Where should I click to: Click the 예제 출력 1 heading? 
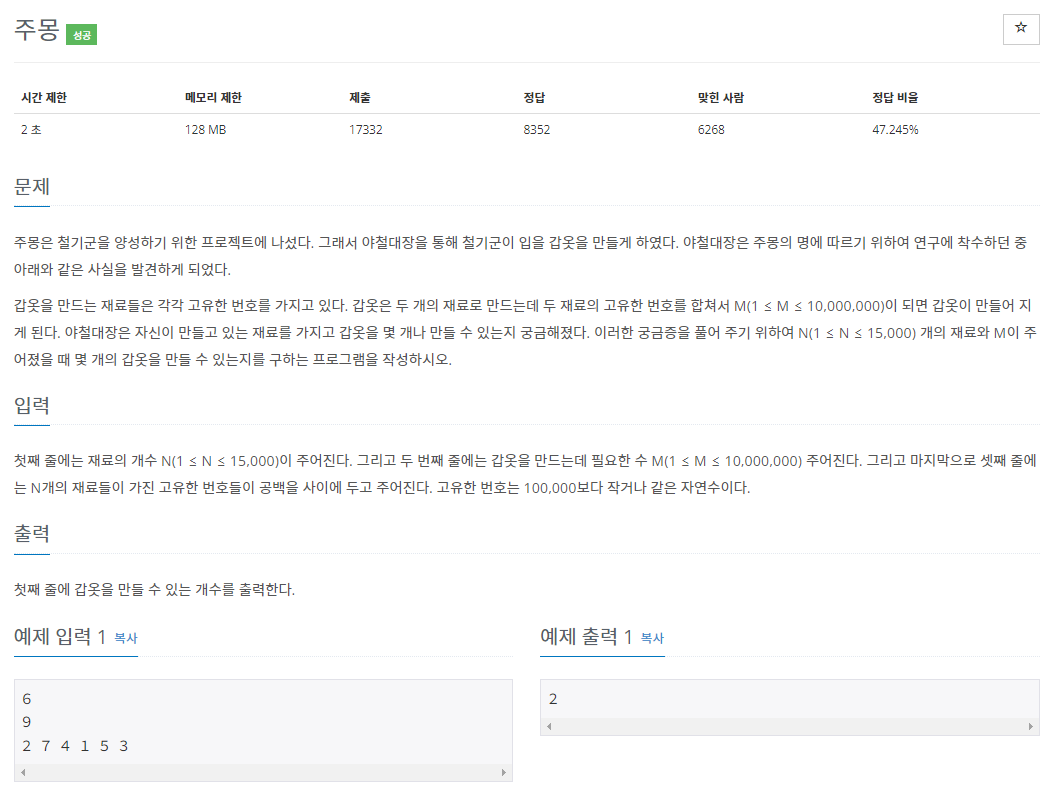586,636
